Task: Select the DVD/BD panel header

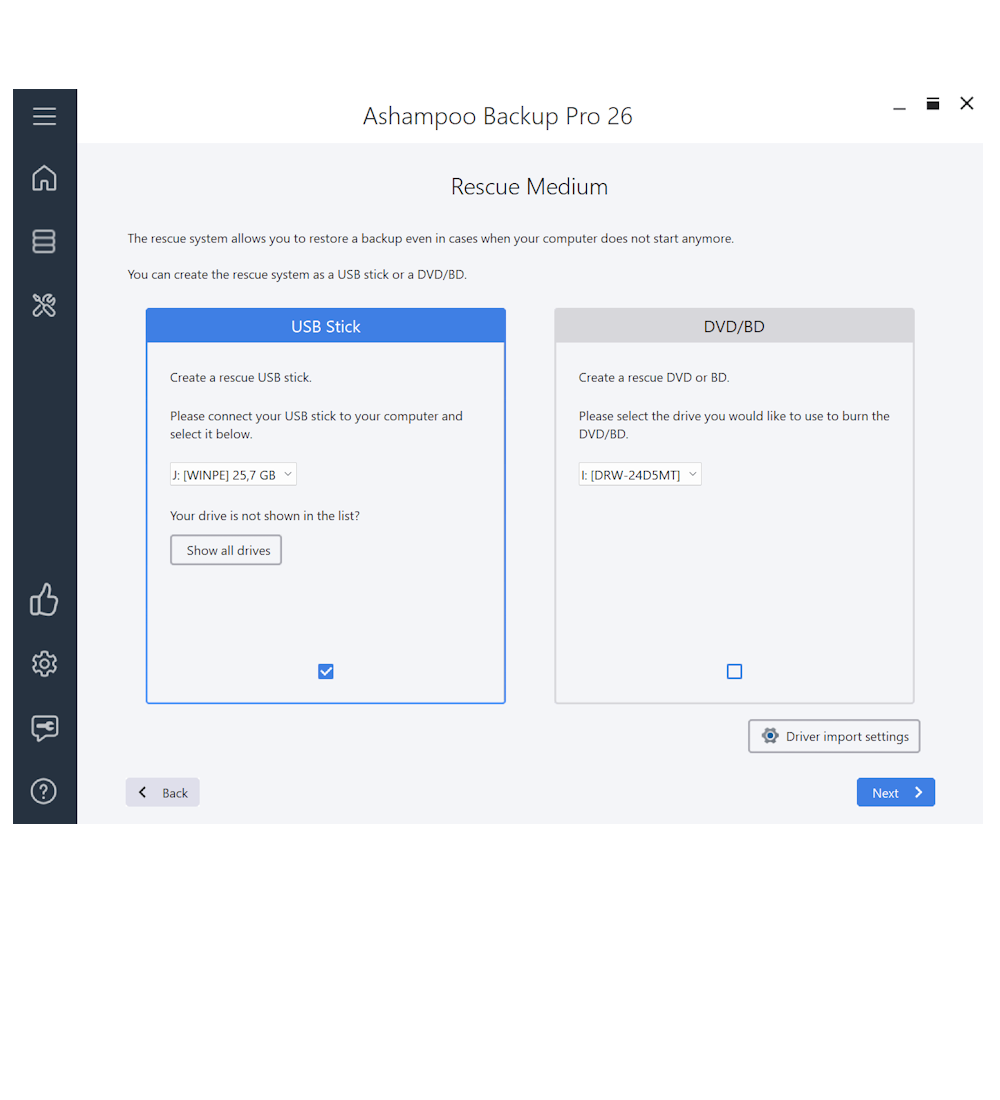Action: click(x=734, y=326)
